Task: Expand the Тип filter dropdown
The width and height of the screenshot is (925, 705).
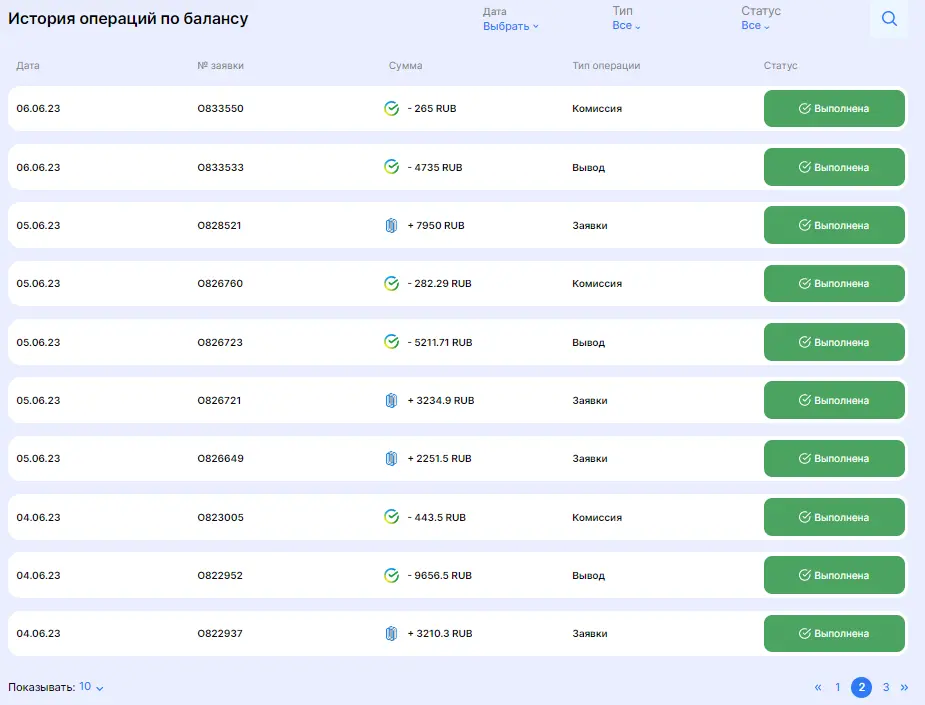Action: coord(626,26)
